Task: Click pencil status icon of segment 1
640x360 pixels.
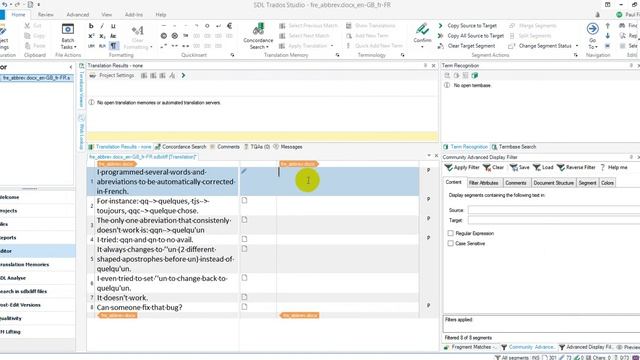Action: point(244,171)
